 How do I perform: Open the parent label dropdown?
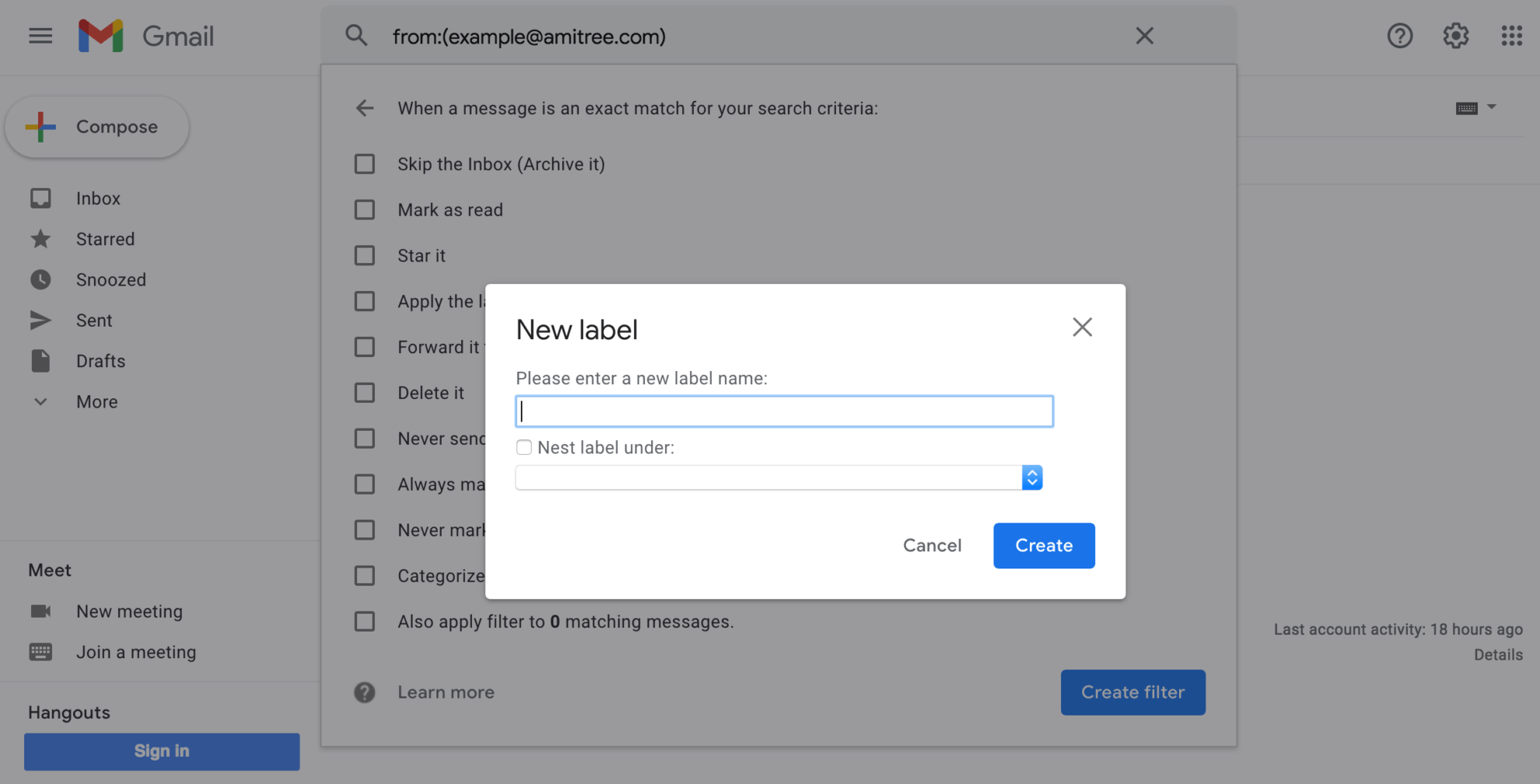click(1032, 477)
